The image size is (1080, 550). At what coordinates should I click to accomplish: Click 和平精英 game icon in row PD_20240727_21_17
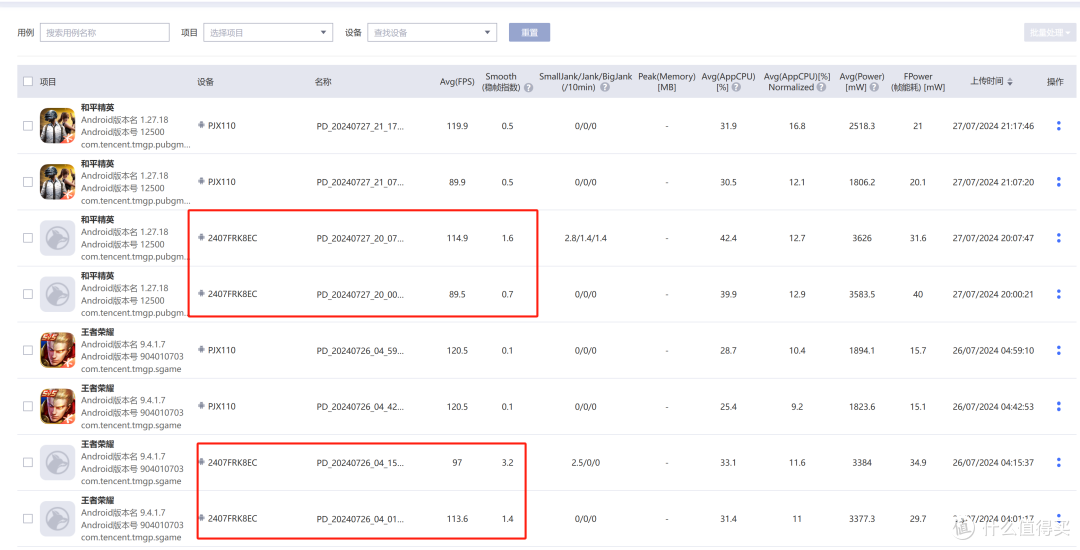[x=57, y=125]
